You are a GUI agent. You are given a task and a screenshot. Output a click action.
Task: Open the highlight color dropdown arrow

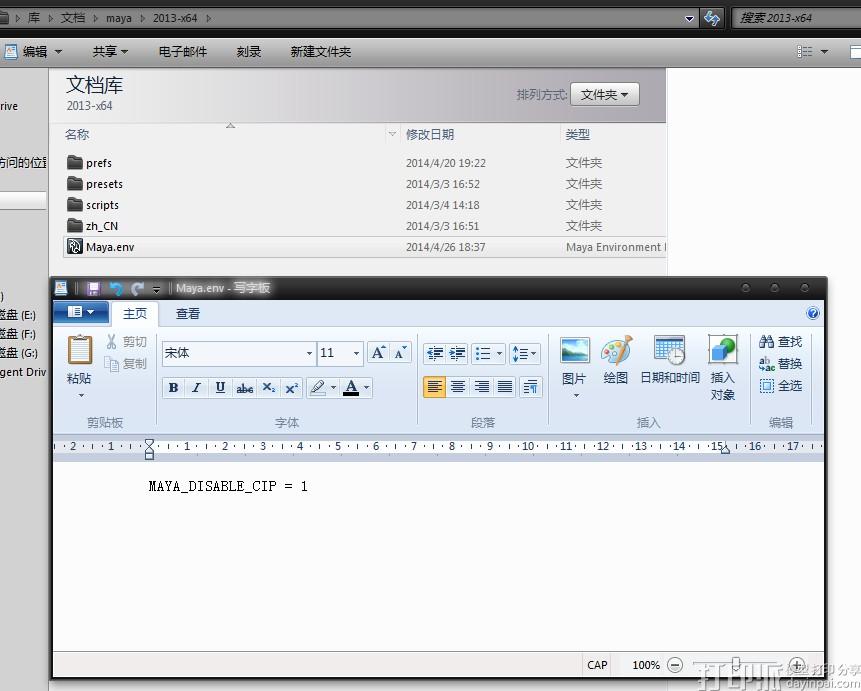click(333, 388)
